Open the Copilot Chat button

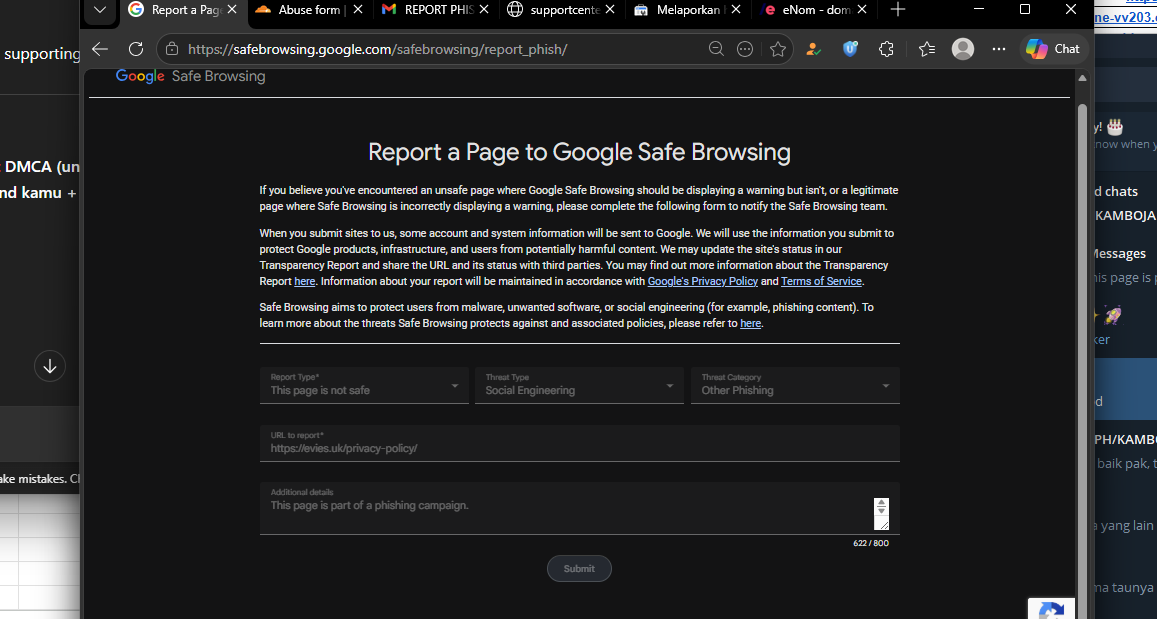[1054, 49]
